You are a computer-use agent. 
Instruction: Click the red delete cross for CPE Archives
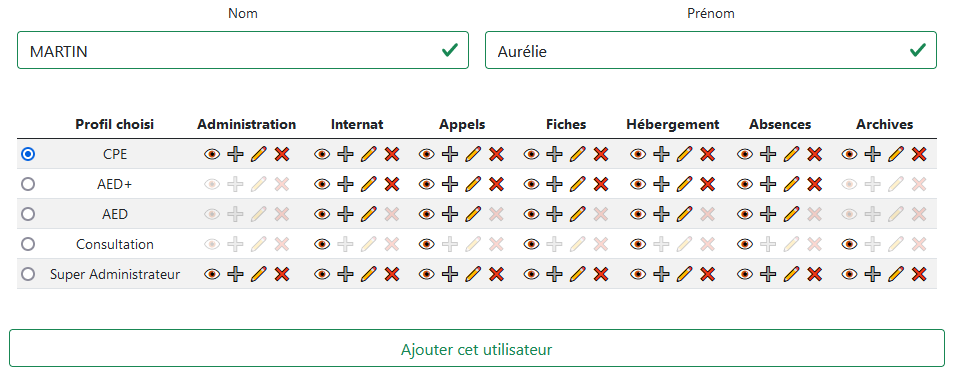point(919,155)
